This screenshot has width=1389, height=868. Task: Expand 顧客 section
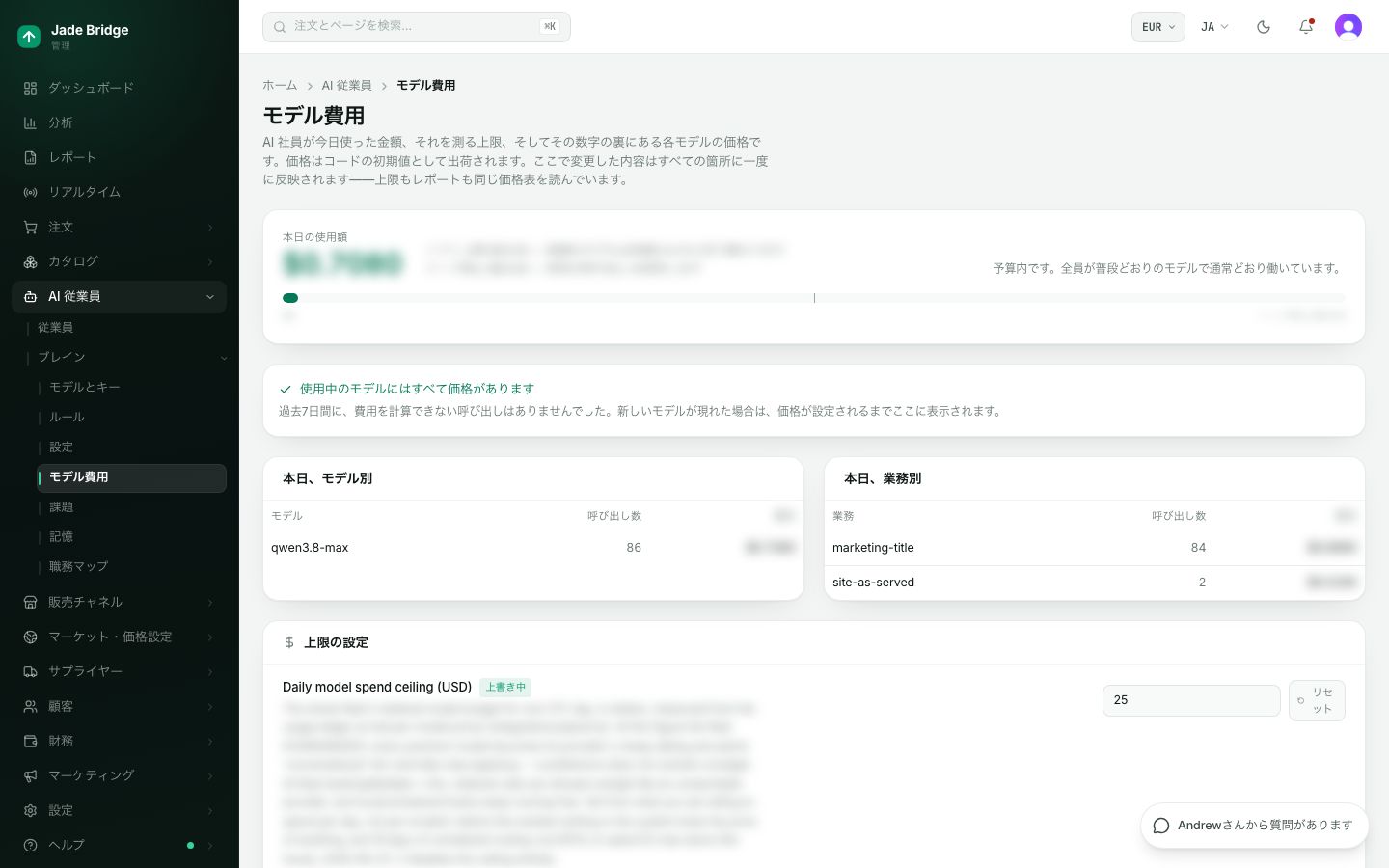point(119,706)
